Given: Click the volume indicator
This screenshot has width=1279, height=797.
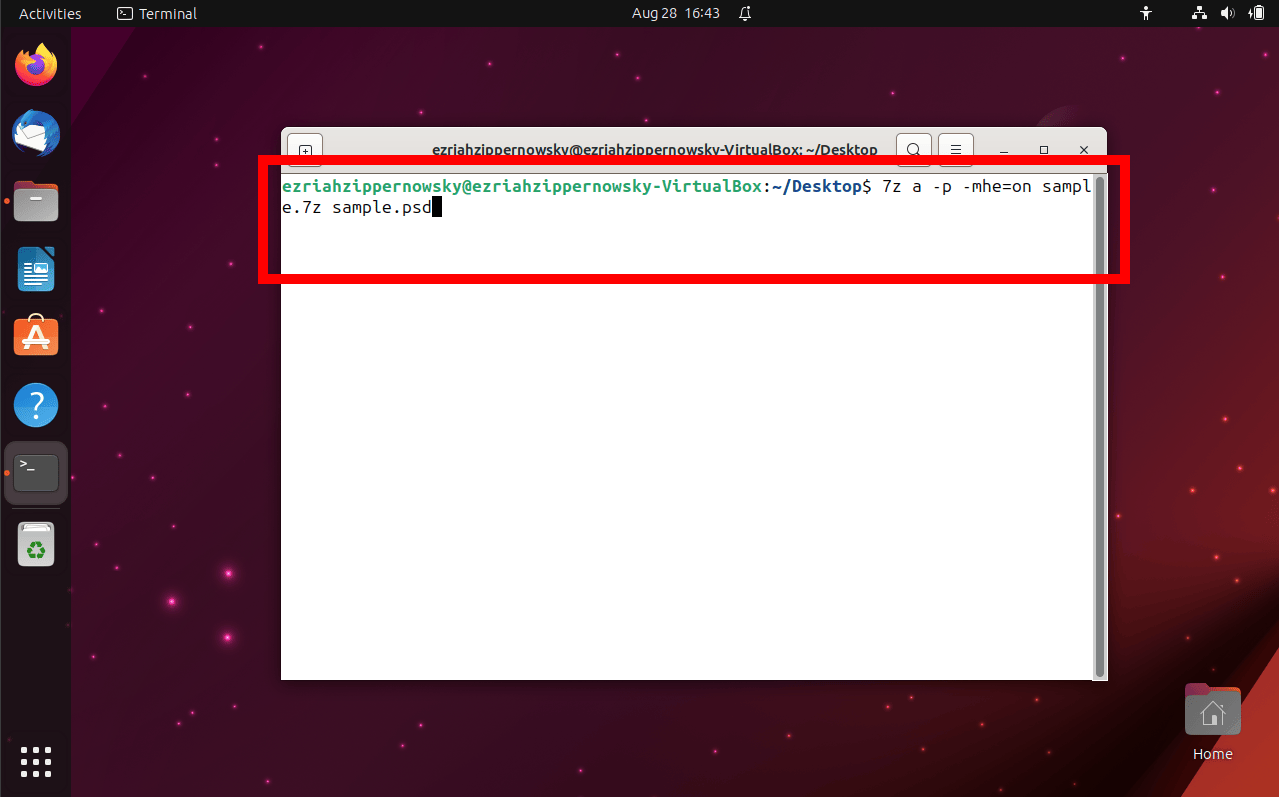Looking at the screenshot, I should (1228, 13).
